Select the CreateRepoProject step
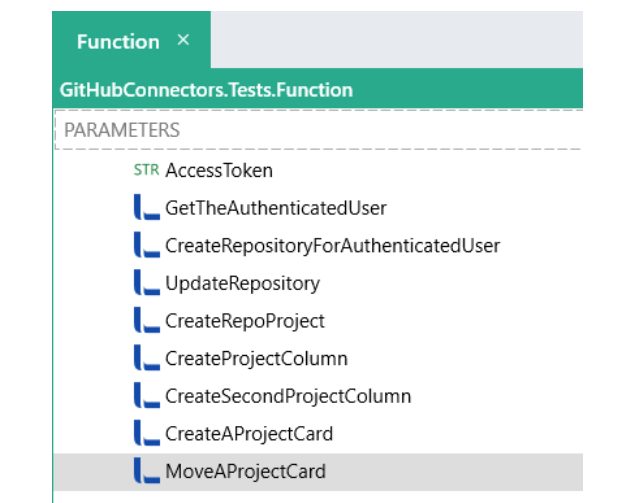This screenshot has width=620, height=503. (245, 321)
